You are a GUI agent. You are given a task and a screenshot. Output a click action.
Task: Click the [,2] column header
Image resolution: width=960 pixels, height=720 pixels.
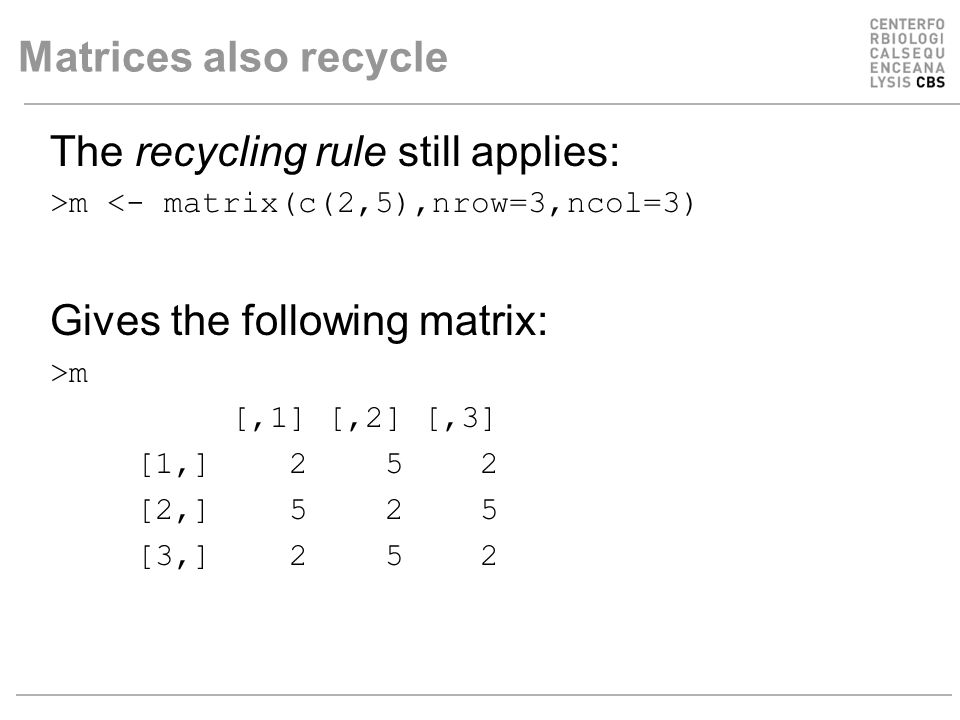[x=366, y=419]
